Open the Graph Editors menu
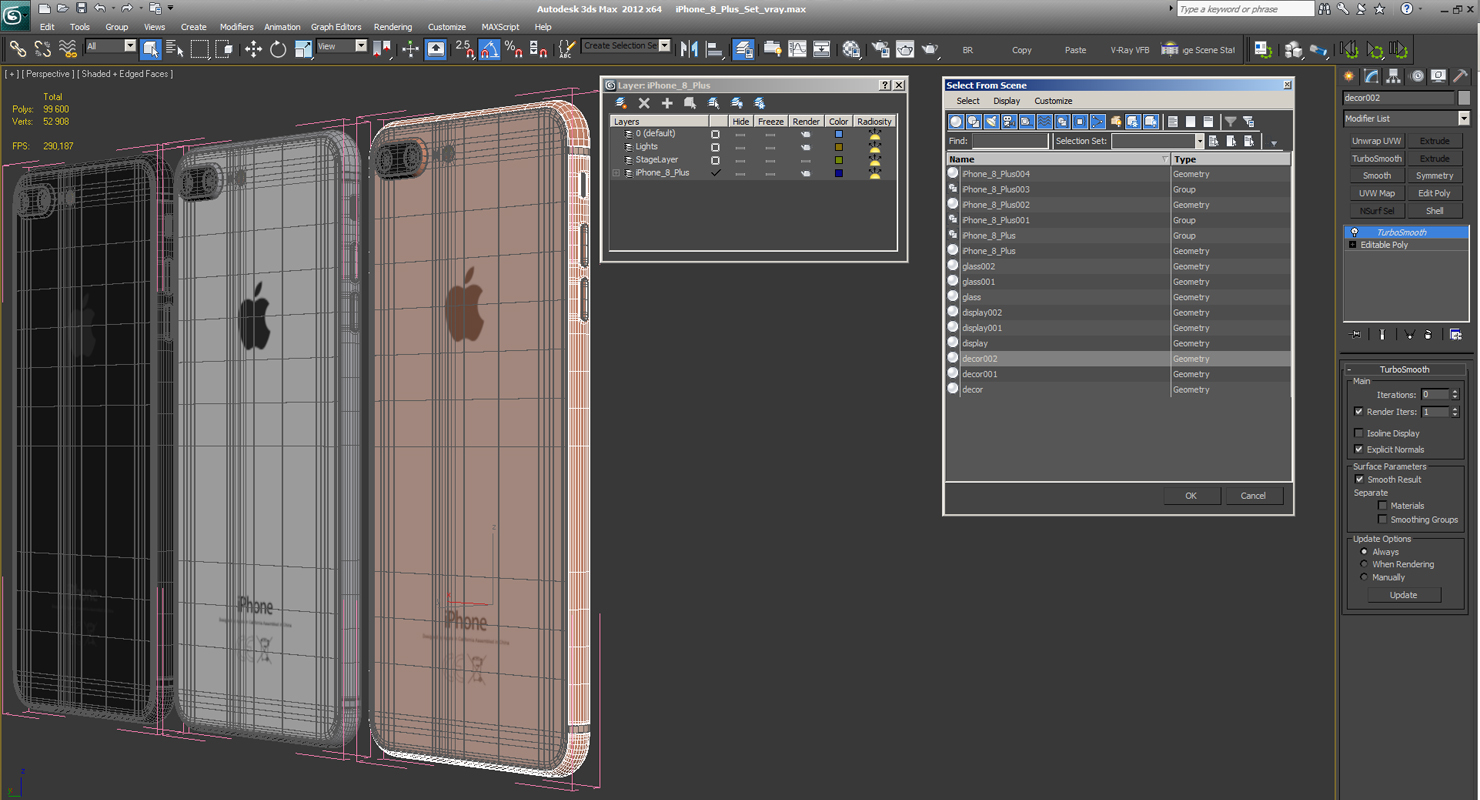This screenshot has height=800, width=1480. [336, 27]
